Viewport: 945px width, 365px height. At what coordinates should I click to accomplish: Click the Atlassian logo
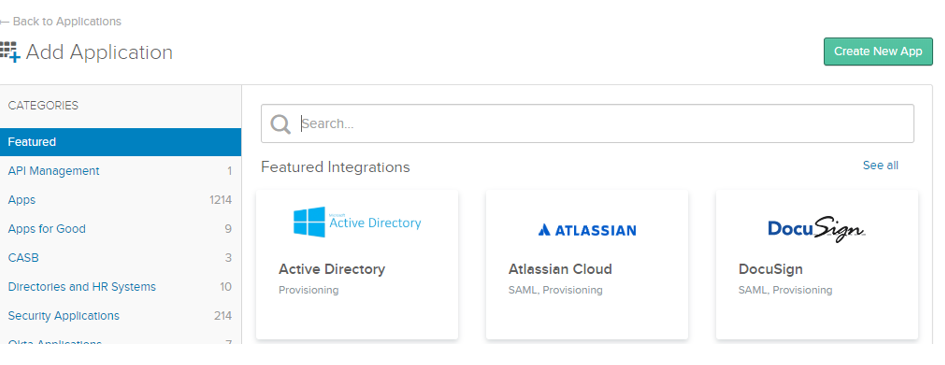(x=587, y=229)
